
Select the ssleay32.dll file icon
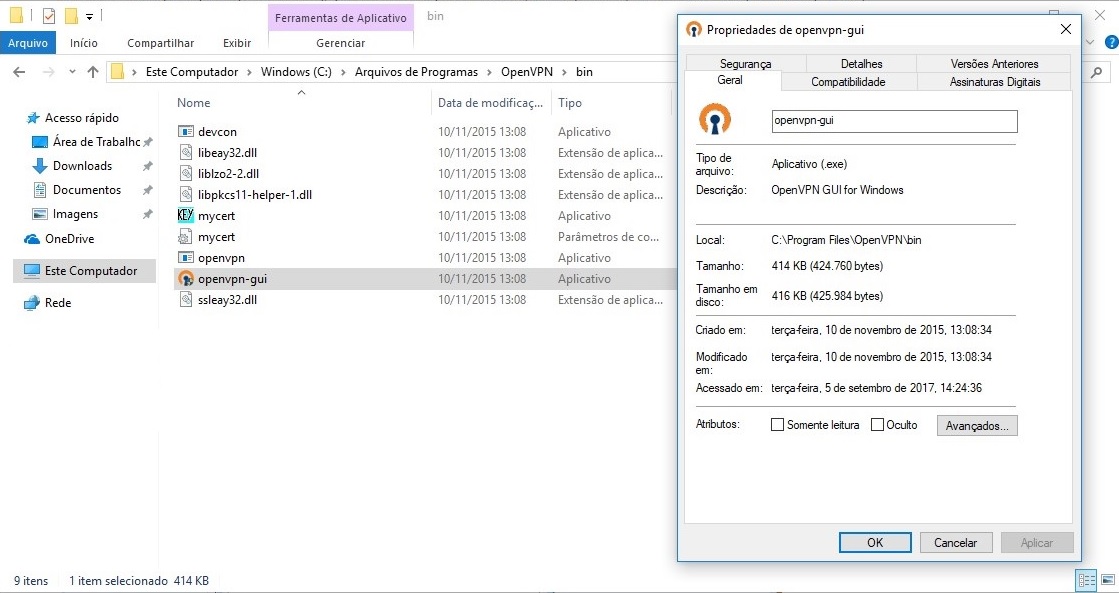[x=186, y=300]
